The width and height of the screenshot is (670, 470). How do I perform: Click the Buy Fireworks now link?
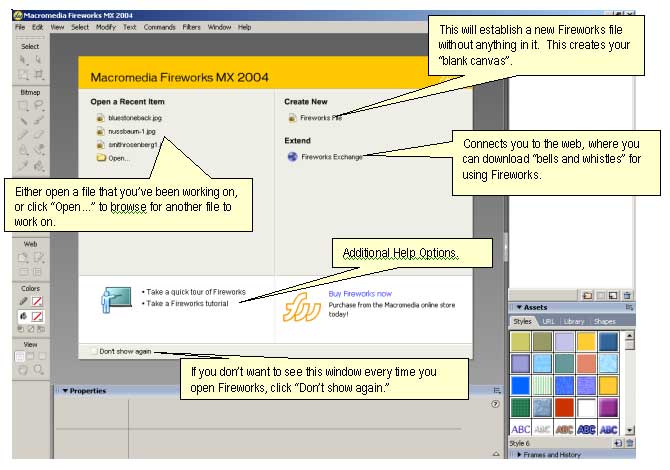point(360,294)
